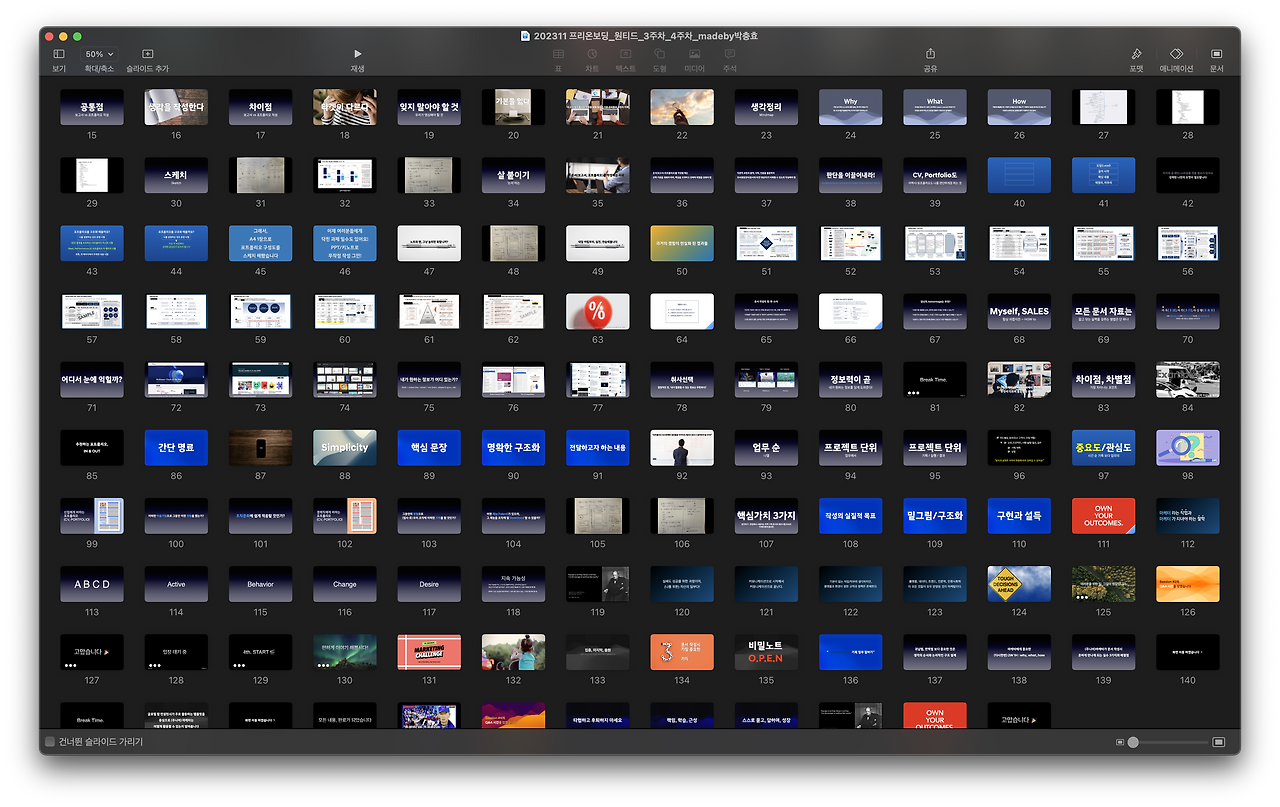Image resolution: width=1280 pixels, height=807 pixels.
Task: Select slide 39 thumbnail CV, Portfolio도
Action: point(935,175)
